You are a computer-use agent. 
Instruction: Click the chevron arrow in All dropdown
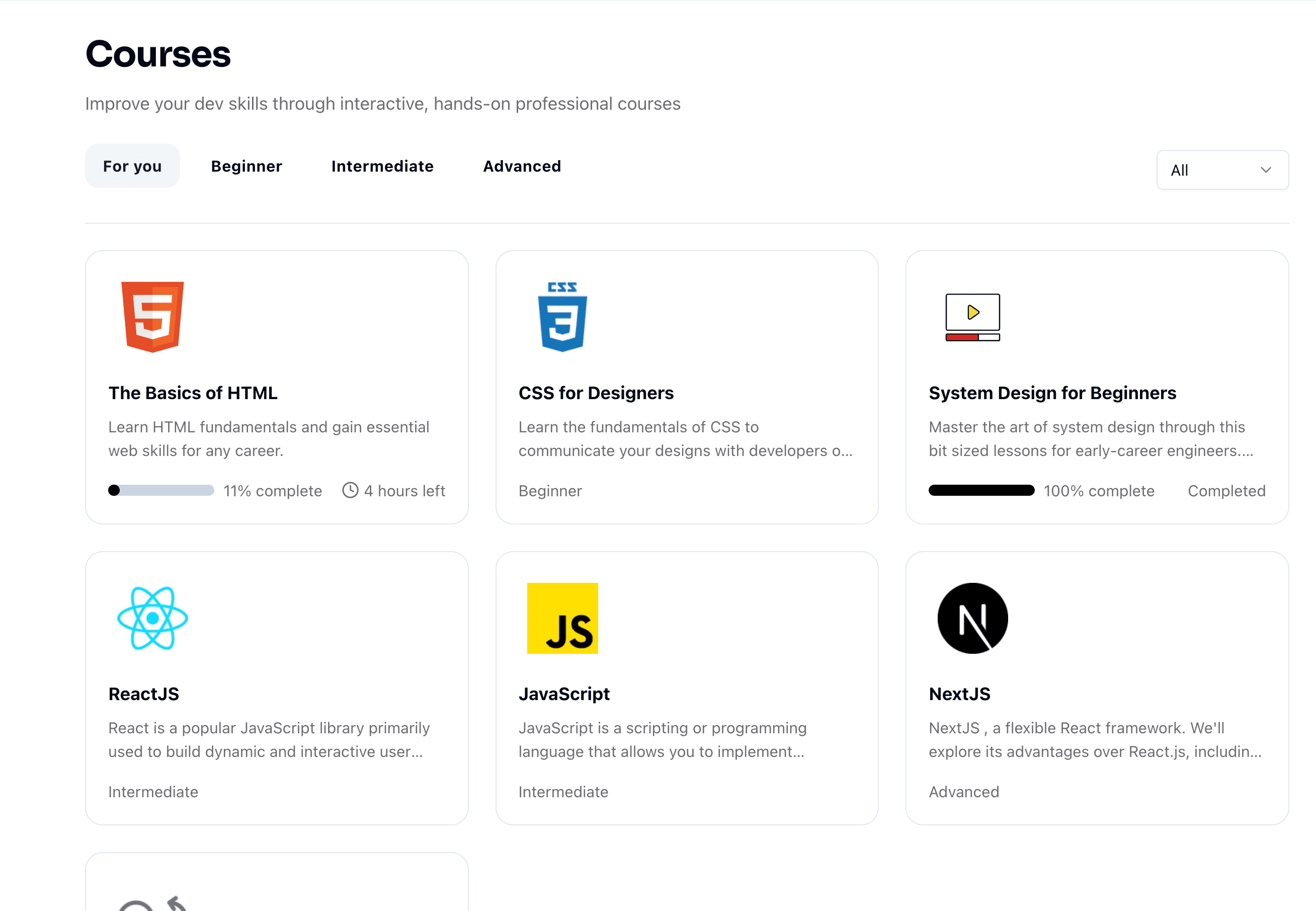tap(1266, 170)
